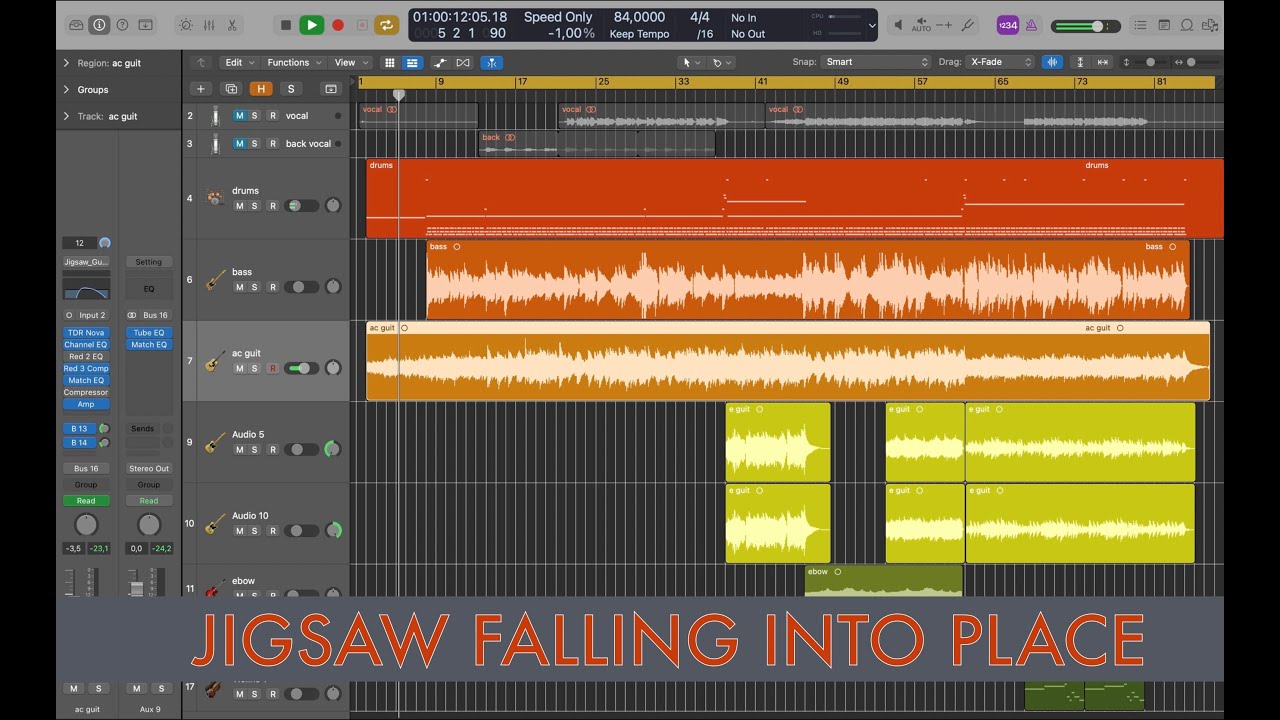Image resolution: width=1280 pixels, height=720 pixels.
Task: Click the Tube EQ plugin slot
Action: coord(149,333)
